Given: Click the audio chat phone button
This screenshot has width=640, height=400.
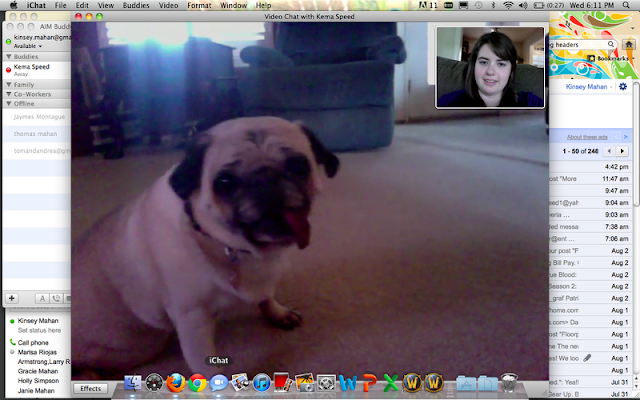Looking at the screenshot, I should point(56,298).
